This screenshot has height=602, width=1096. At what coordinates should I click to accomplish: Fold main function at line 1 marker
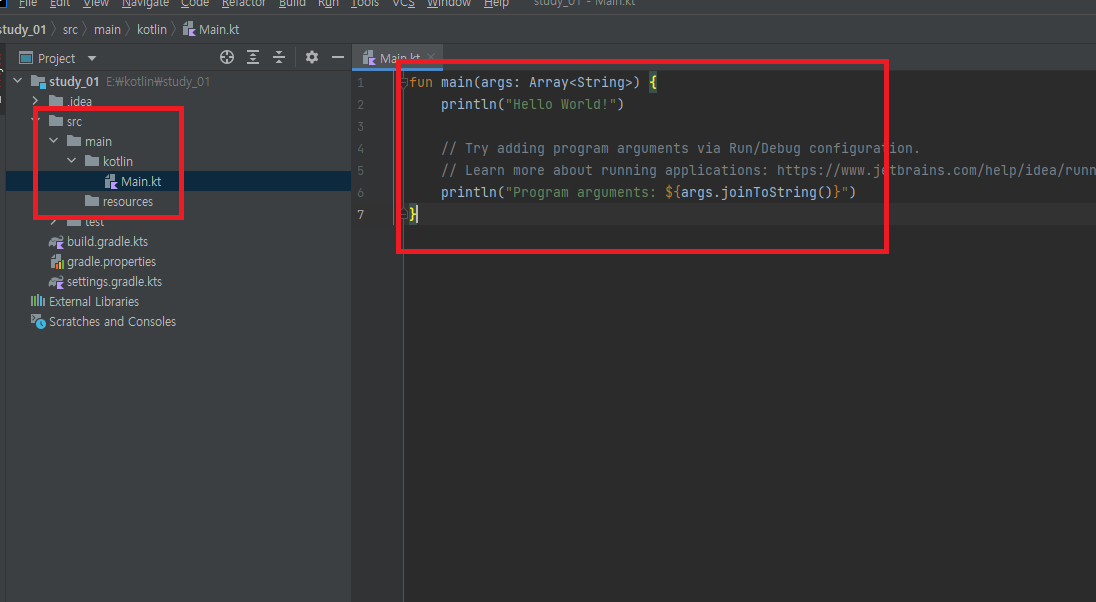[403, 83]
